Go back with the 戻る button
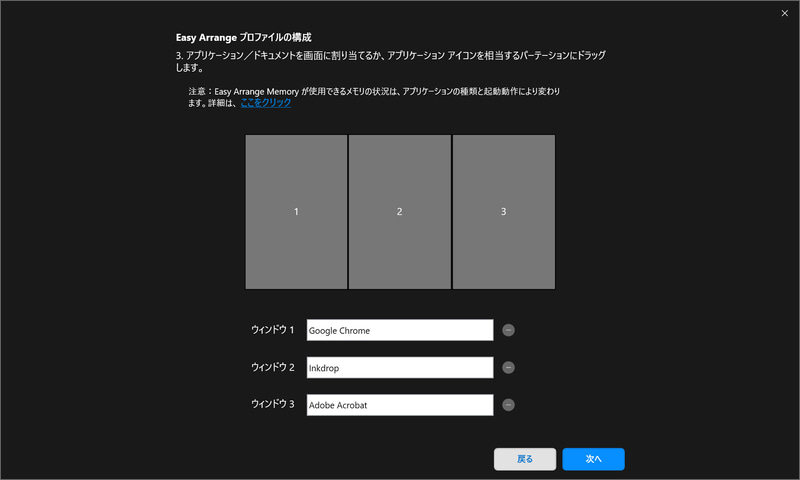The width and height of the screenshot is (800, 480). tap(524, 459)
